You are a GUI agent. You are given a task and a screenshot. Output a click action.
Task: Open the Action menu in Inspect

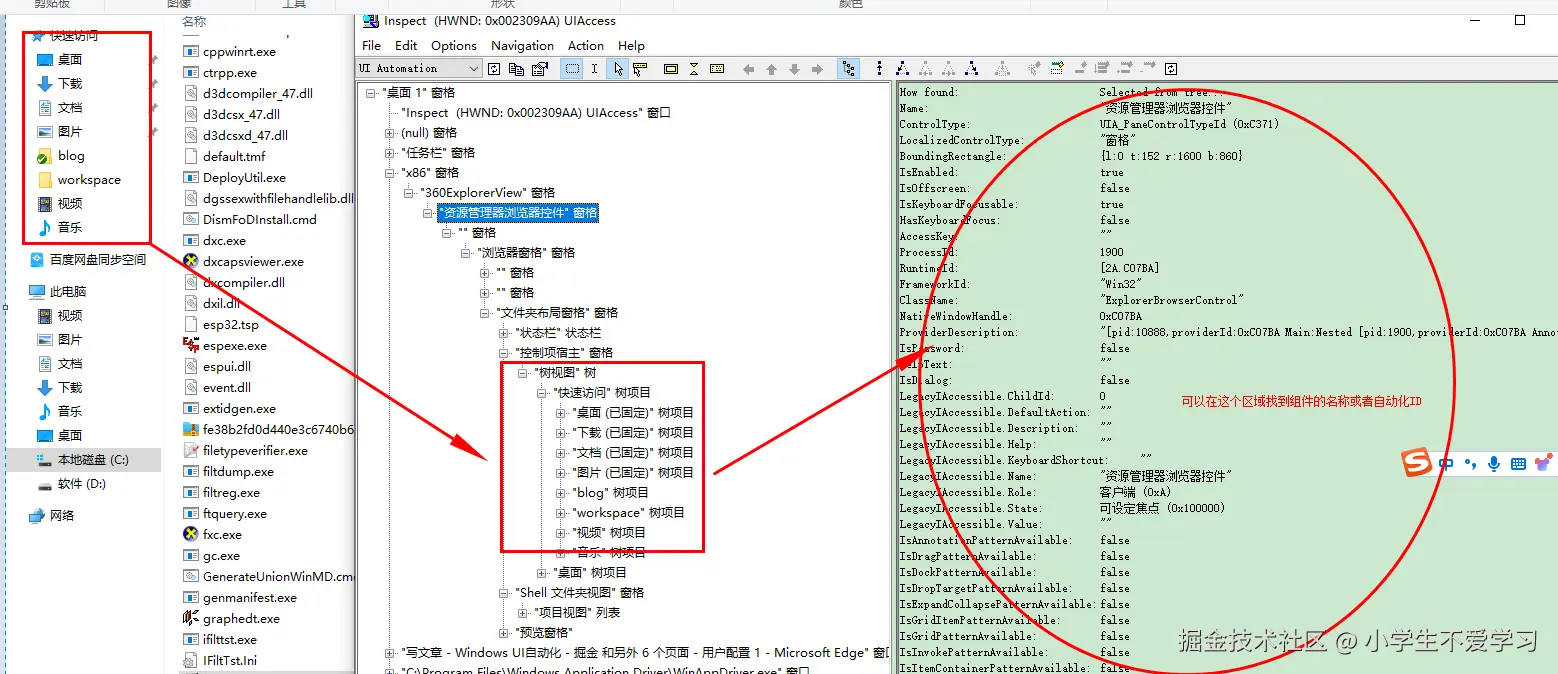coord(586,45)
